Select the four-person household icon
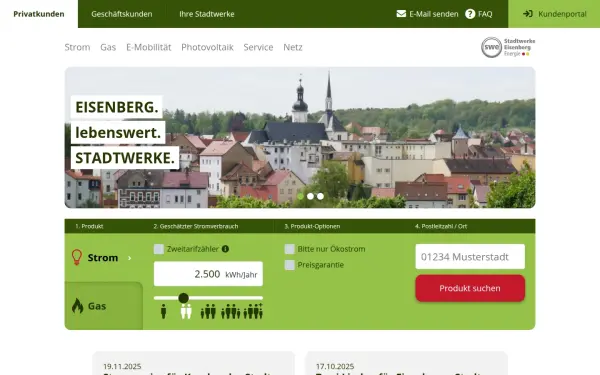 coord(230,311)
